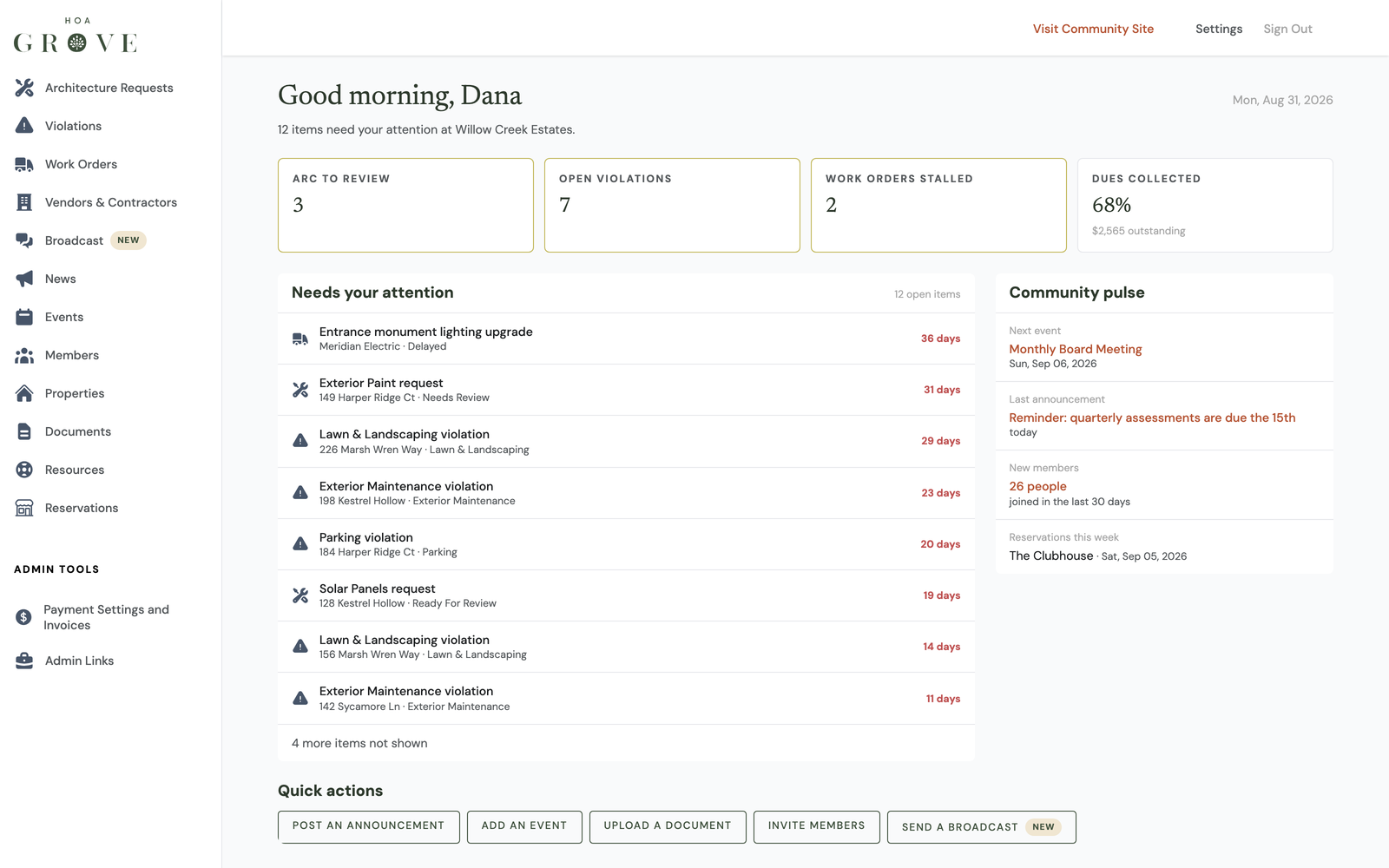Image resolution: width=1389 pixels, height=868 pixels.
Task: Click the Vendors & Contractors building icon
Action: [x=24, y=202]
